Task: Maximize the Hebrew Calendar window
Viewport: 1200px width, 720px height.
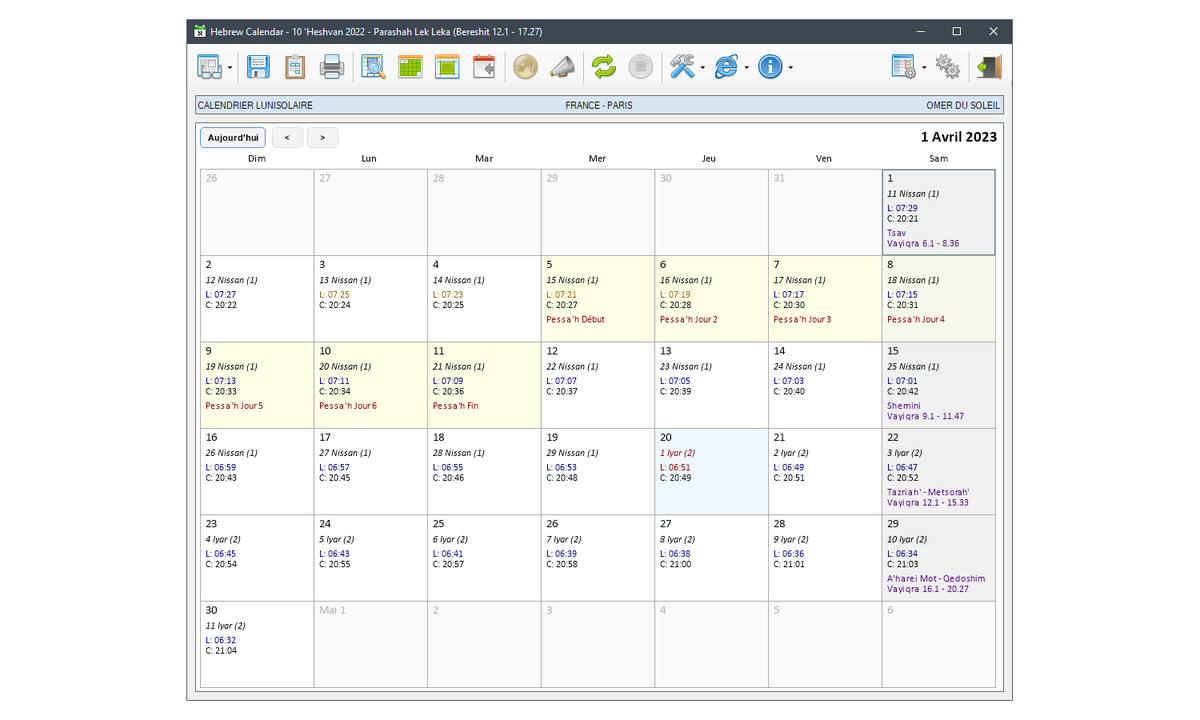Action: (x=956, y=32)
